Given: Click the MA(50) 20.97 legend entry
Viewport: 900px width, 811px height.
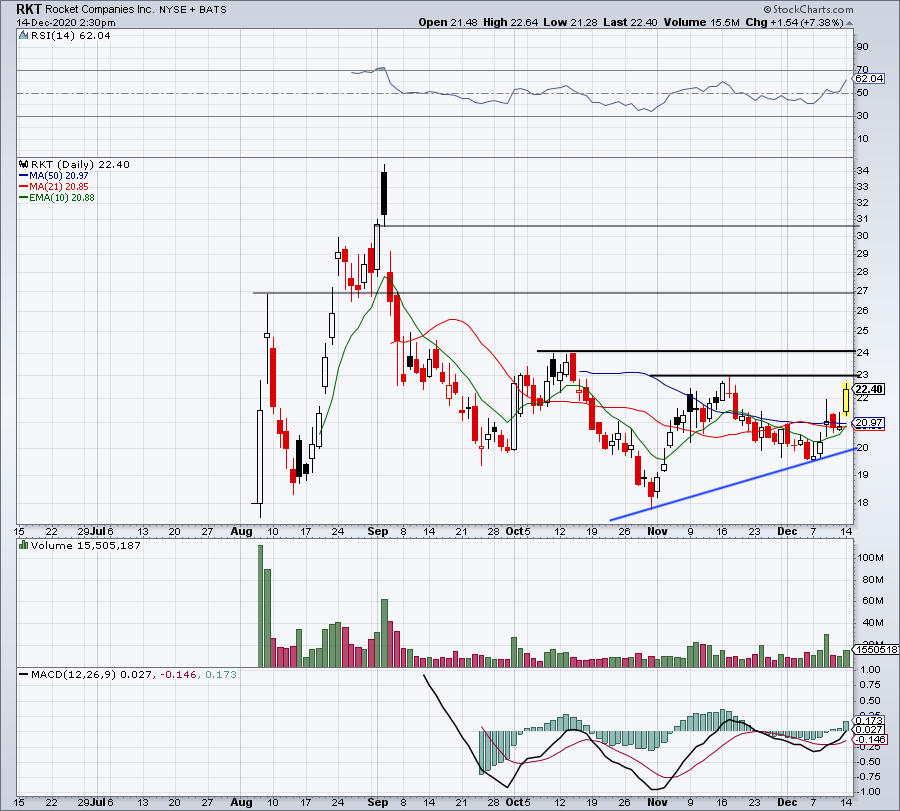Looking at the screenshot, I should 59,176.
